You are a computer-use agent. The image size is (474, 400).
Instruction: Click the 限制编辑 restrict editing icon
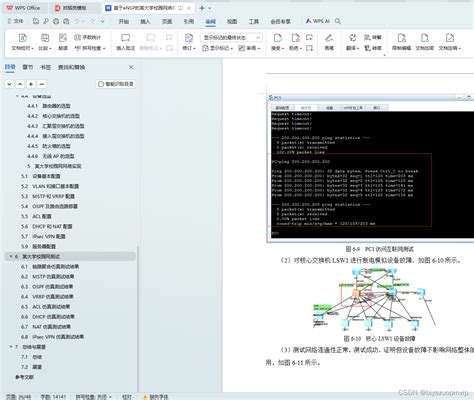(x=401, y=38)
